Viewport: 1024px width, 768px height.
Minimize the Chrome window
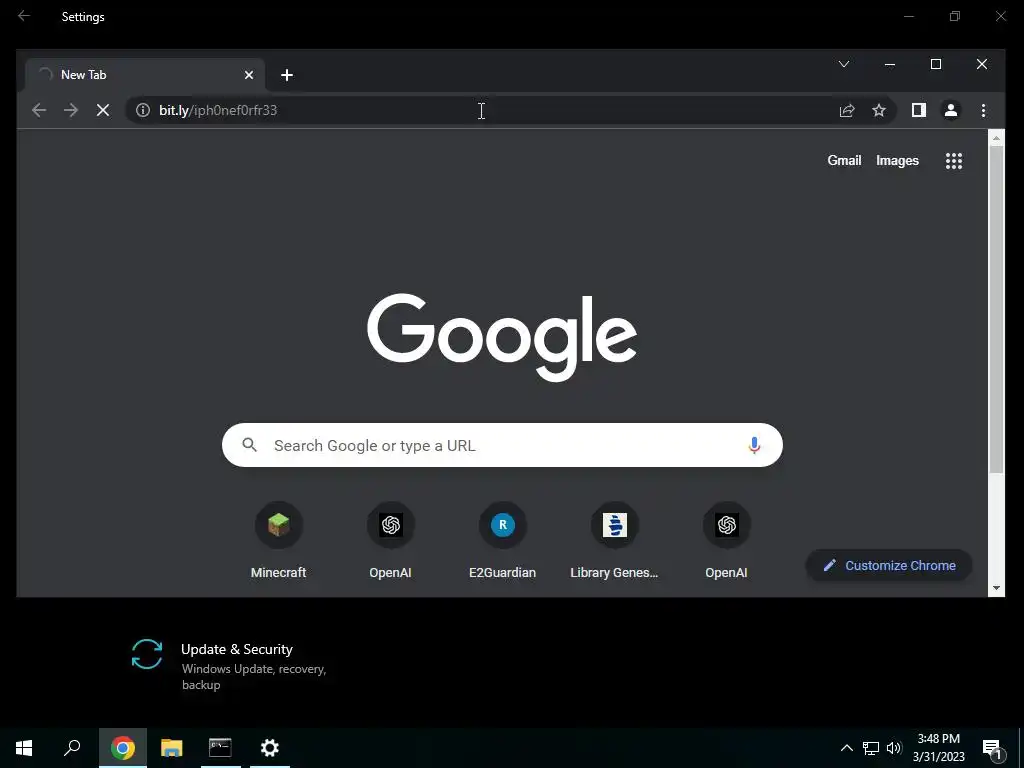point(889,64)
